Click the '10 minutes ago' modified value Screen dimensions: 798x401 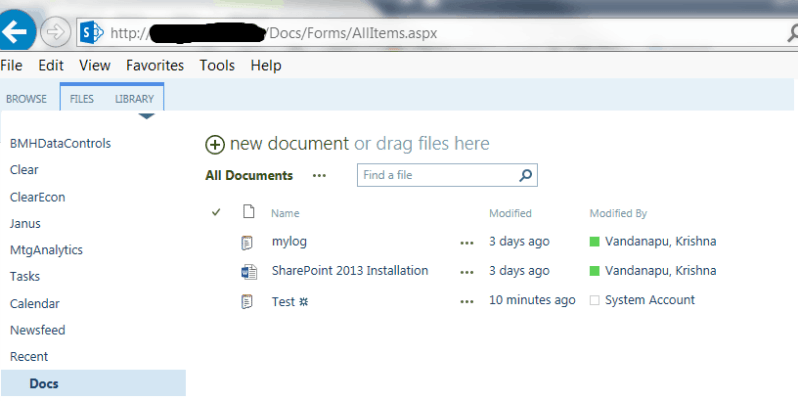coord(532,300)
